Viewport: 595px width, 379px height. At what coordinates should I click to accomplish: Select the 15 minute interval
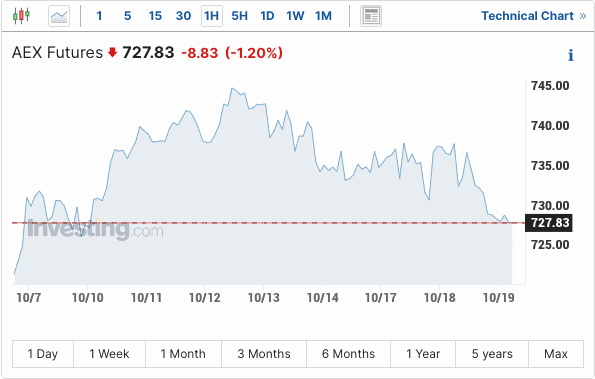(x=155, y=16)
